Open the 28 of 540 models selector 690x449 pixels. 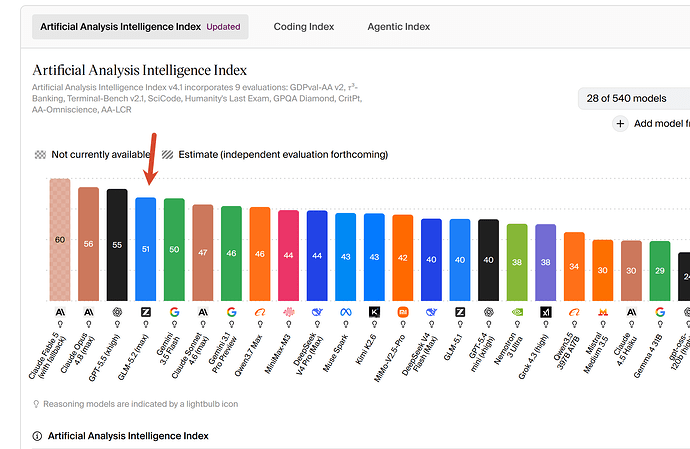click(x=634, y=99)
